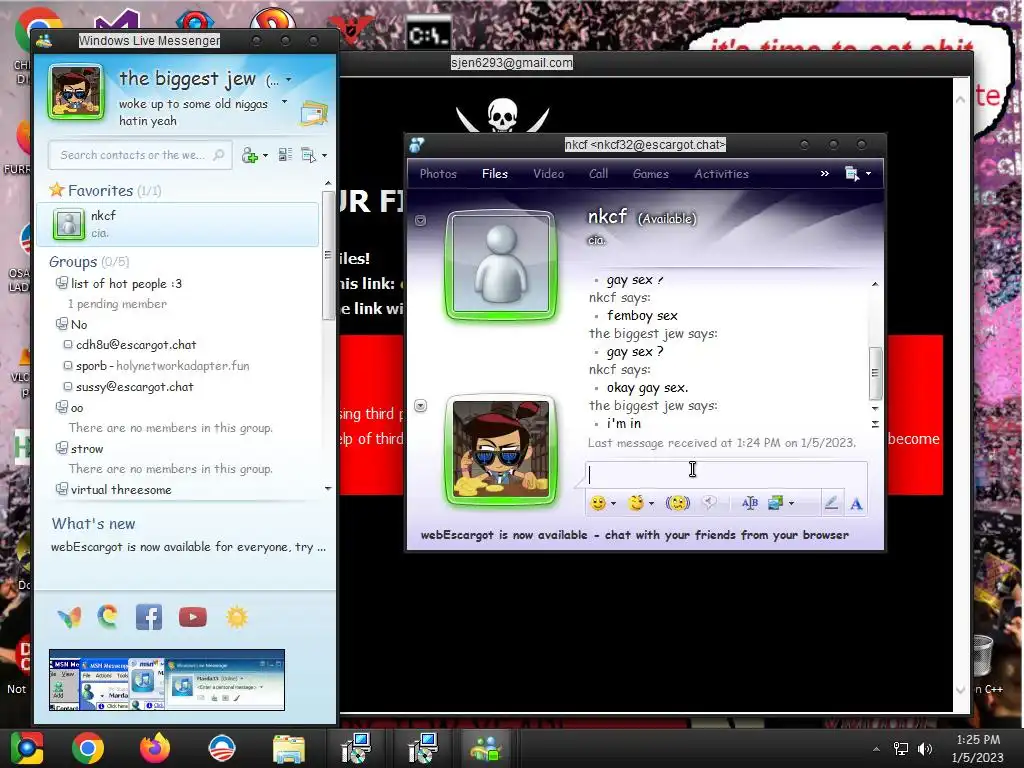This screenshot has height=768, width=1024.
Task: Open the status dropdown next to display name
Action: pos(289,80)
